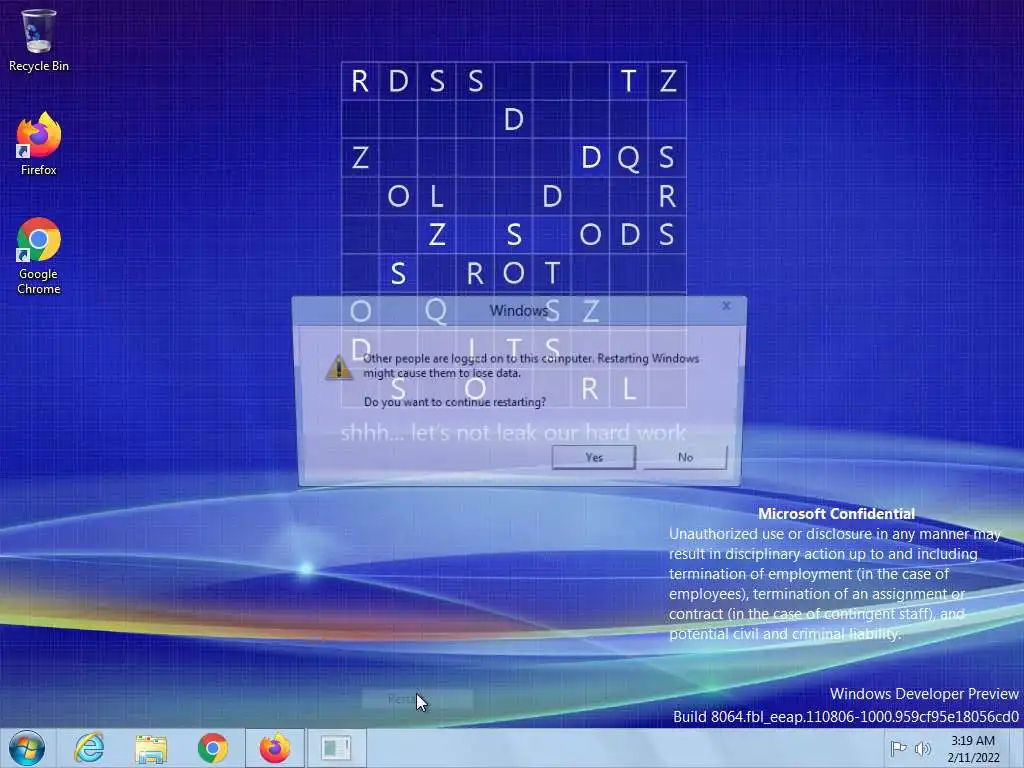Viewport: 1024px width, 768px height.
Task: Open the volume speaker tray icon
Action: tap(923, 748)
